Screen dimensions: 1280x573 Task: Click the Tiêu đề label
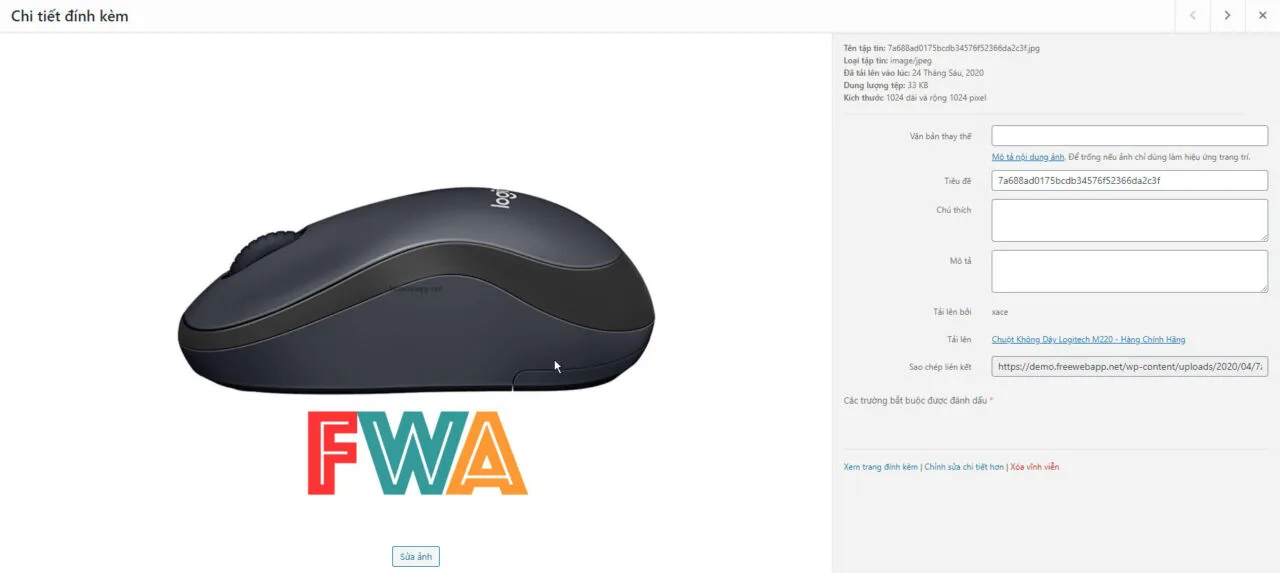[x=957, y=181]
